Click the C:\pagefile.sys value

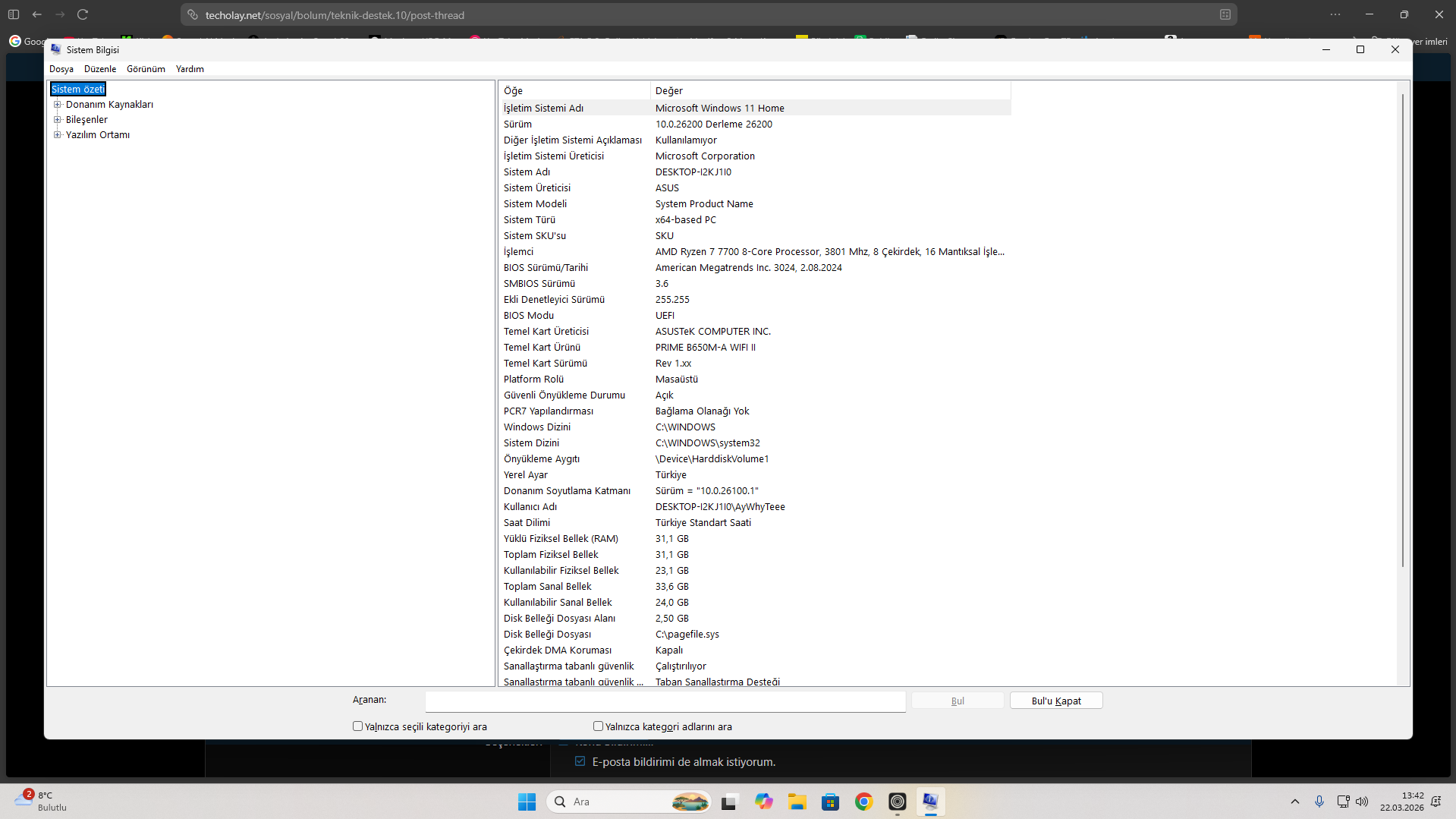(687, 635)
